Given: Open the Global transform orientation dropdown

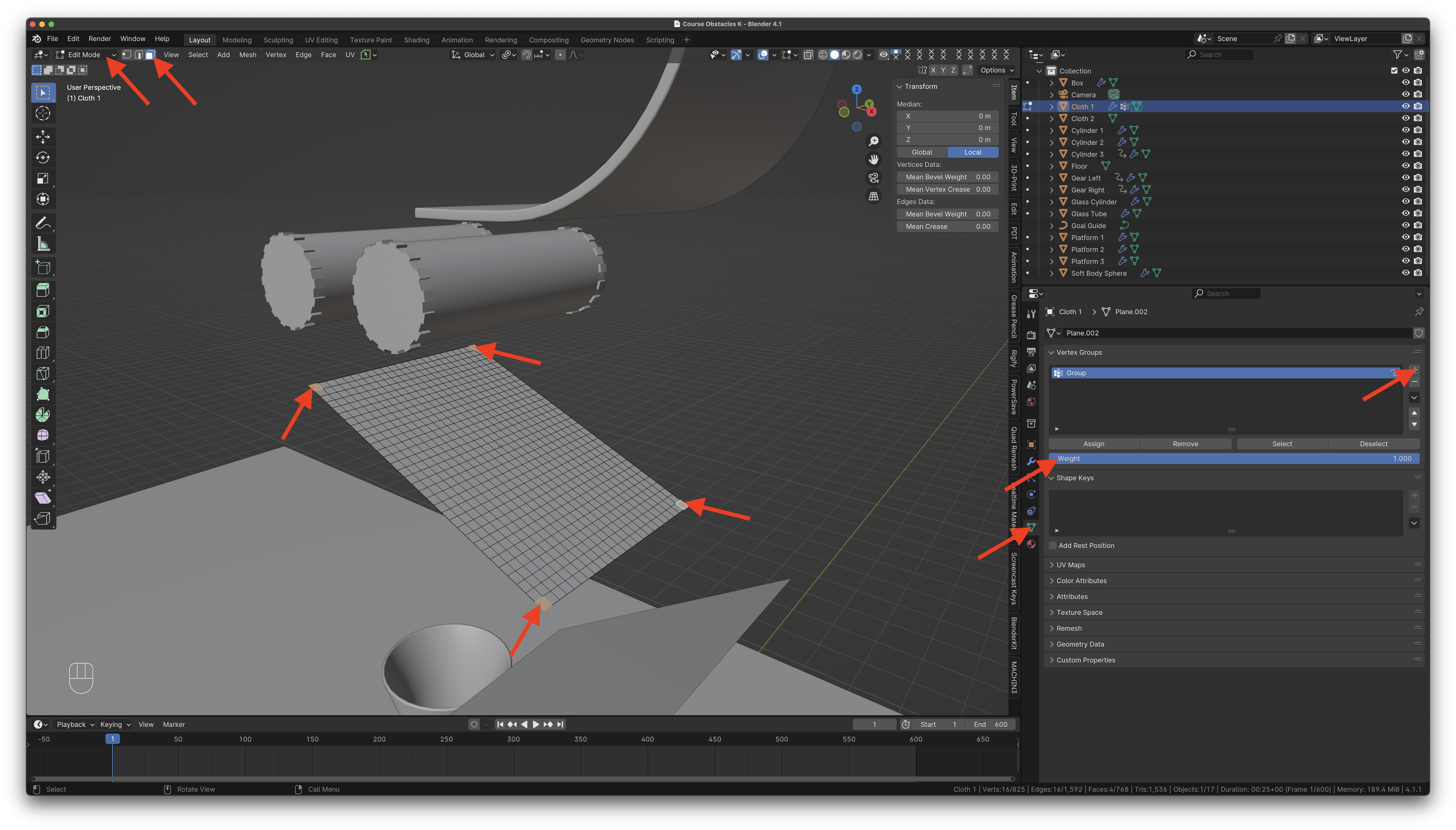Looking at the screenshot, I should coord(473,55).
